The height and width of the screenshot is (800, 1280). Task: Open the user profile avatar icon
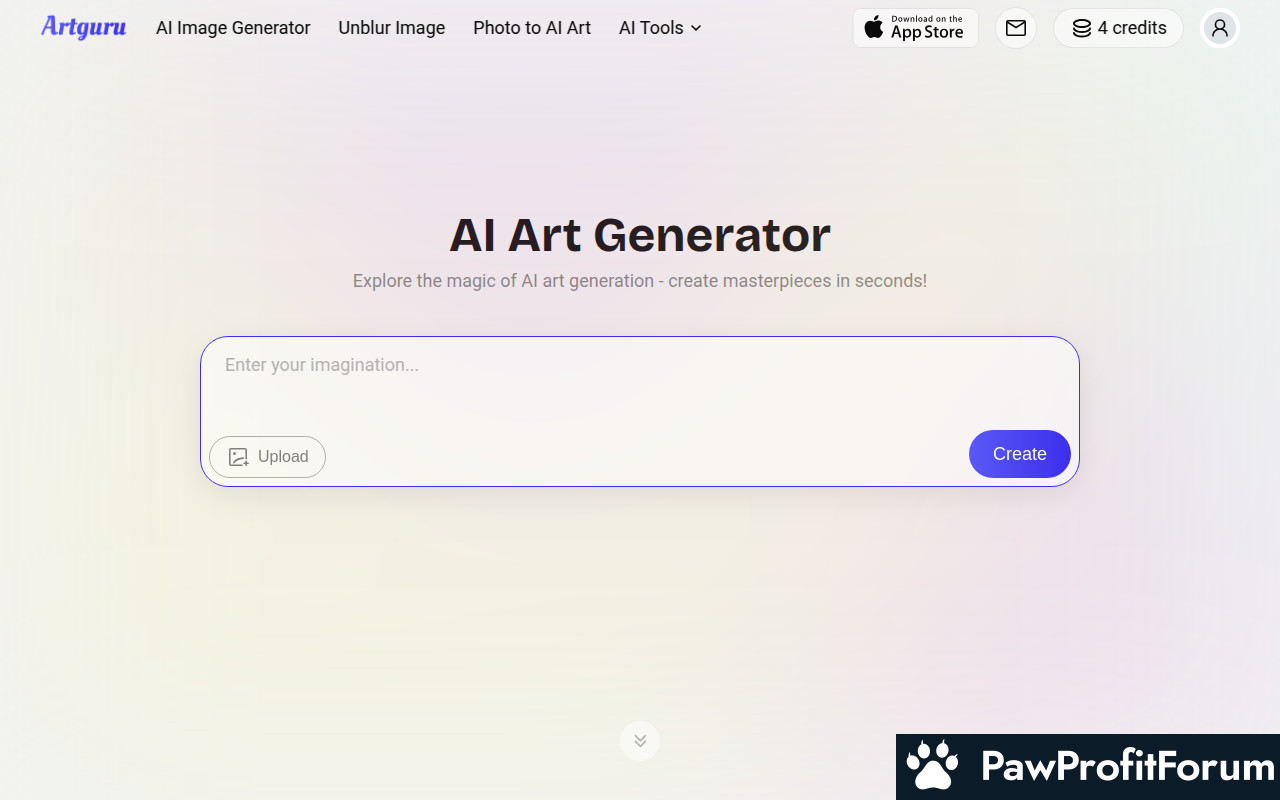click(x=1220, y=28)
